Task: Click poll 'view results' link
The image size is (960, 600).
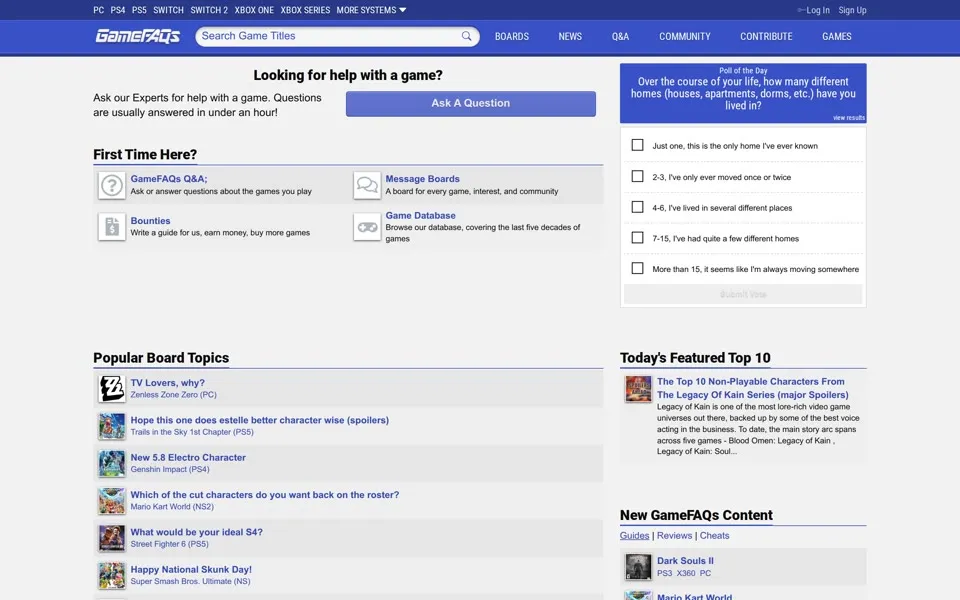Action: click(849, 118)
